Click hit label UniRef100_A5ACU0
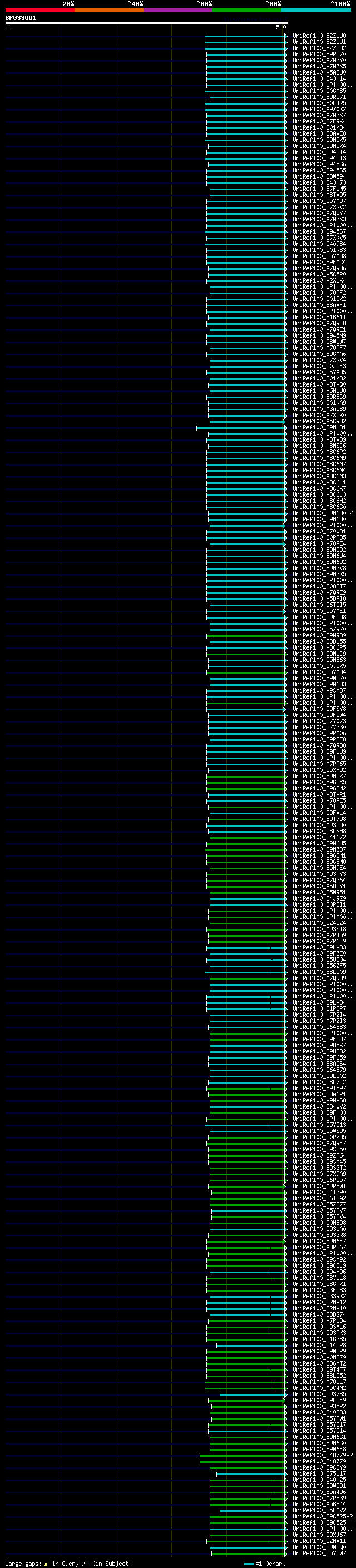Viewport: 356px width, 1568px height. click(x=319, y=72)
